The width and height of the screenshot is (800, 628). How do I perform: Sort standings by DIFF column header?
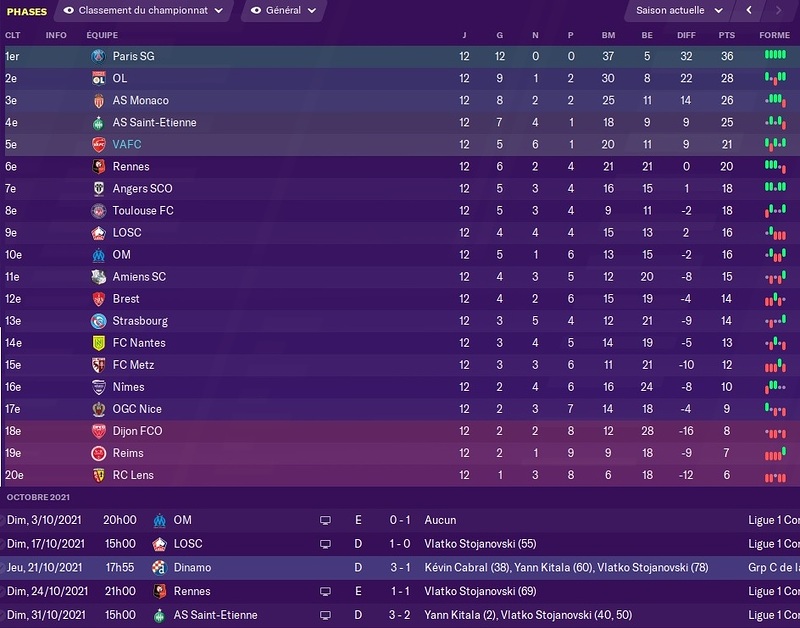coord(687,35)
